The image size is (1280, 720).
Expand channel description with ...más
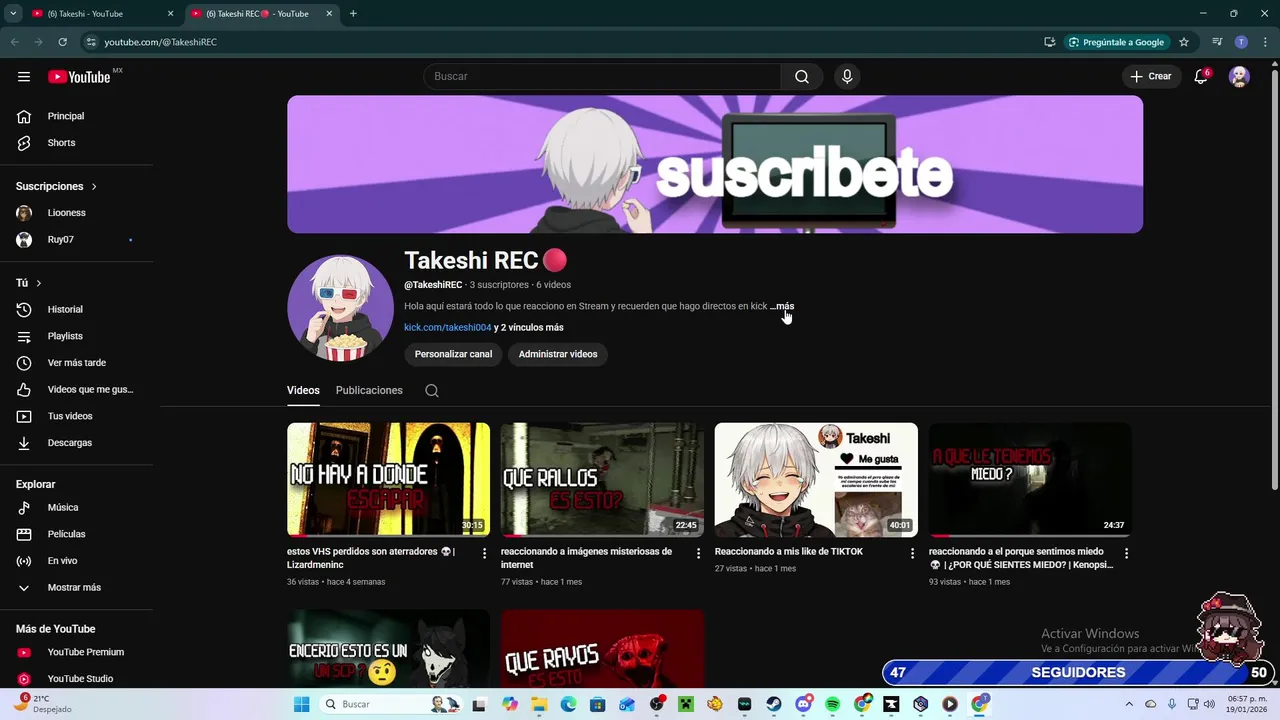(782, 306)
